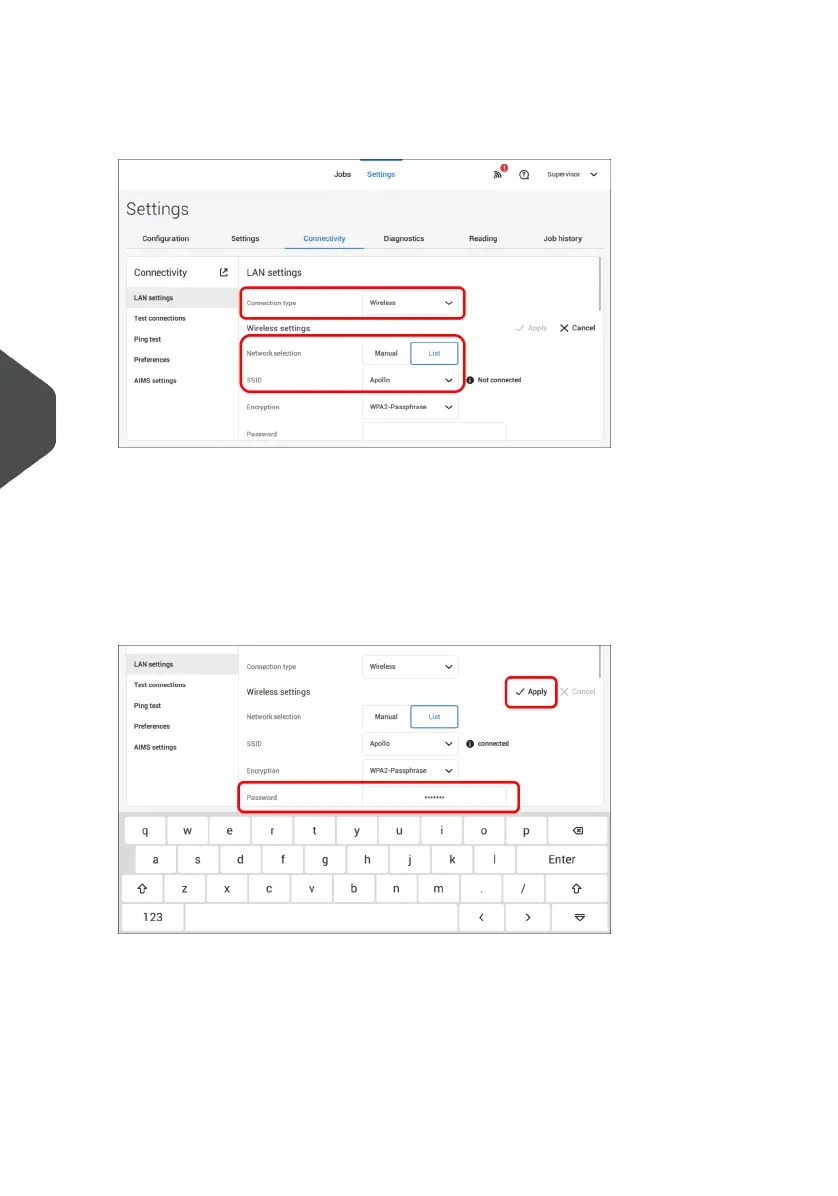Open the Diagnostics tab
The image size is (838, 1196).
coord(403,239)
